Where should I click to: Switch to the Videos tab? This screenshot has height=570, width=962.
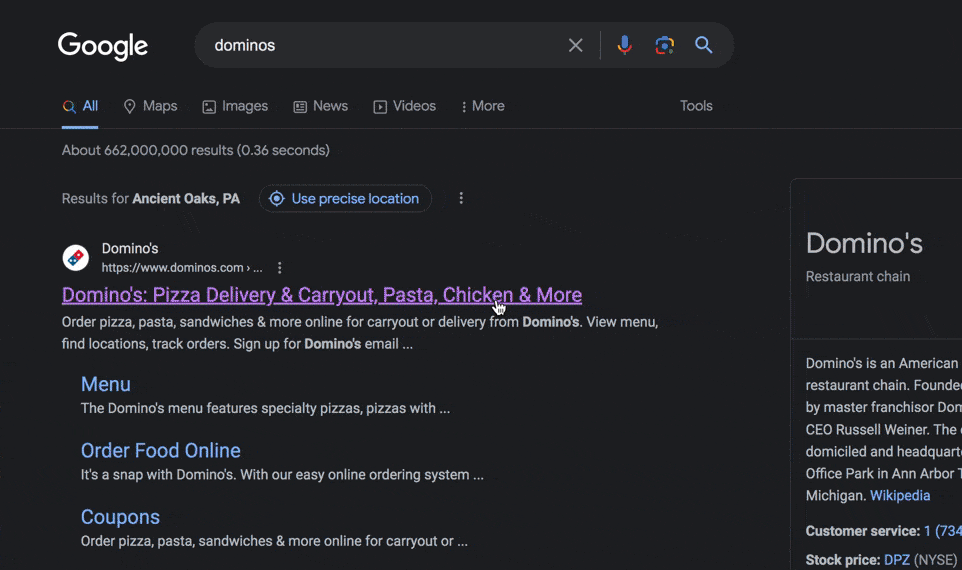(404, 106)
